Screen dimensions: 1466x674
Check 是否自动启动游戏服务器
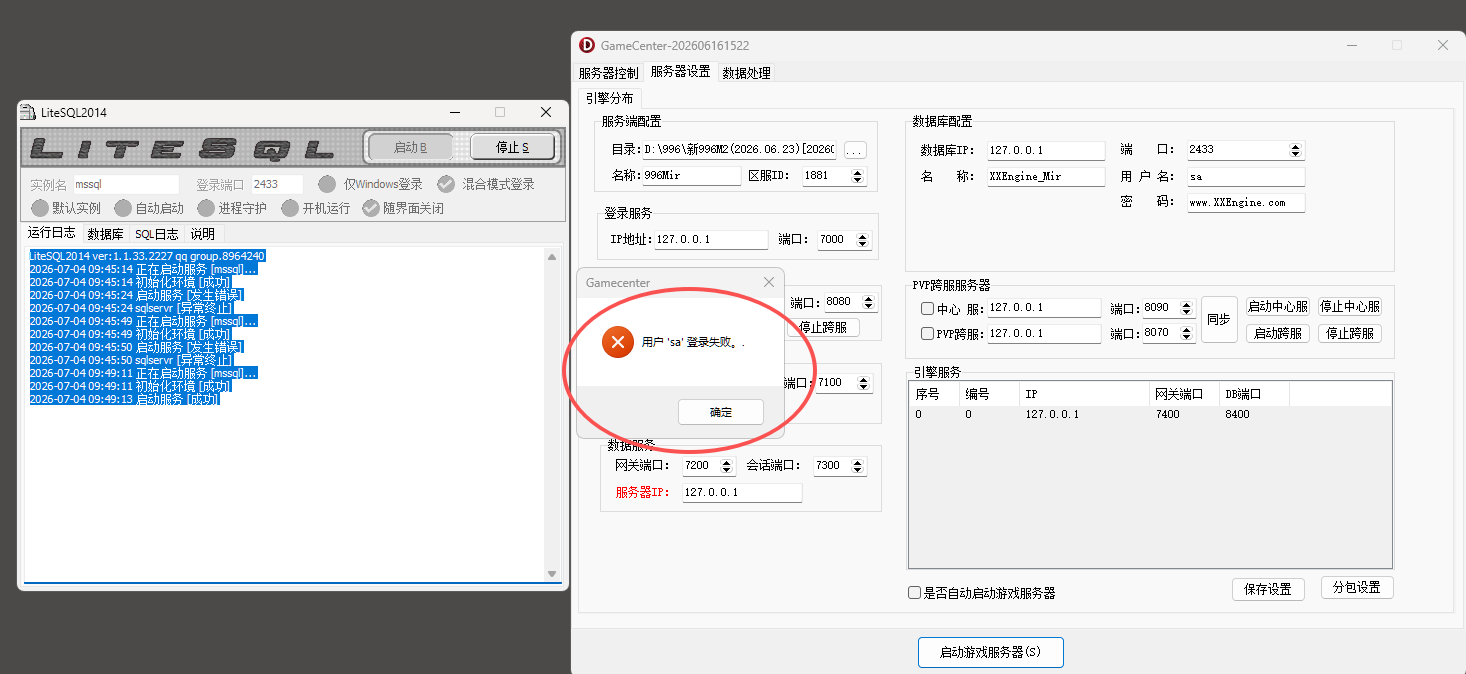914,592
